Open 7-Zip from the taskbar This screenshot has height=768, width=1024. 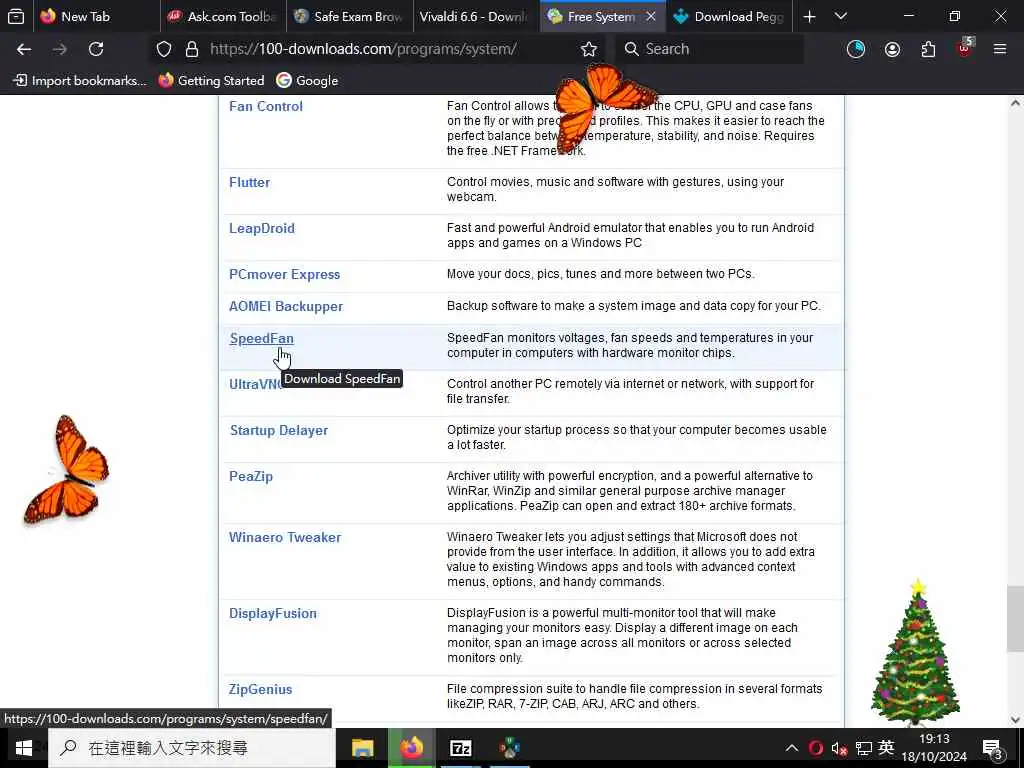click(460, 748)
